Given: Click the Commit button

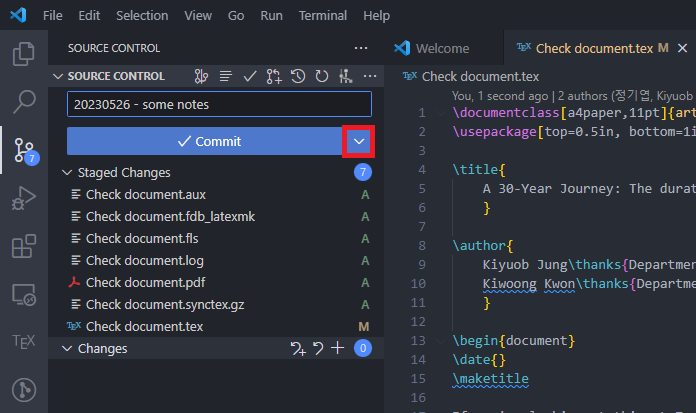Looking at the screenshot, I should click(x=205, y=141).
